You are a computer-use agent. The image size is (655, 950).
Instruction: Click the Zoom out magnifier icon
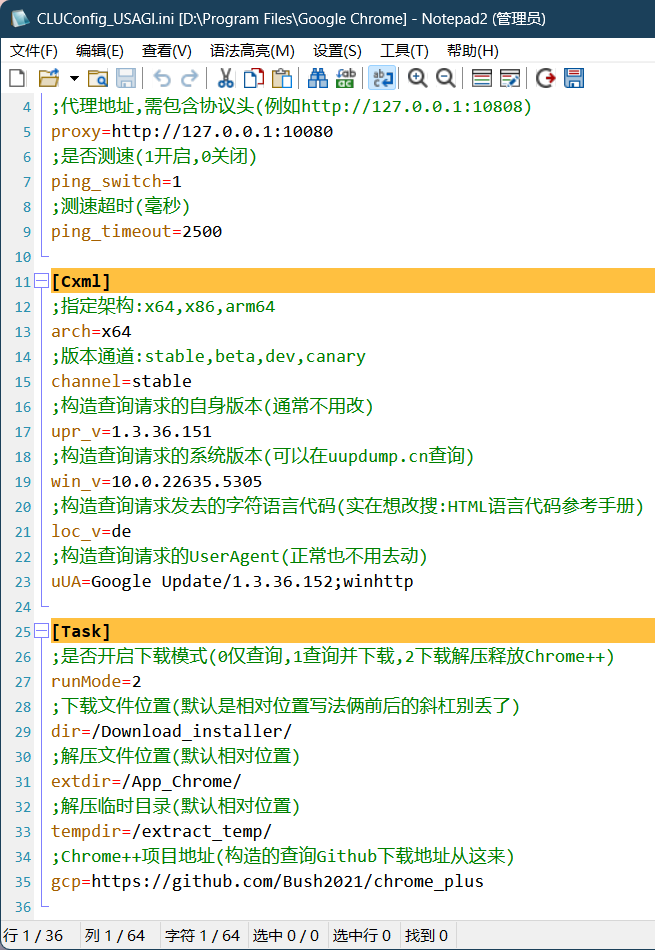coord(445,78)
